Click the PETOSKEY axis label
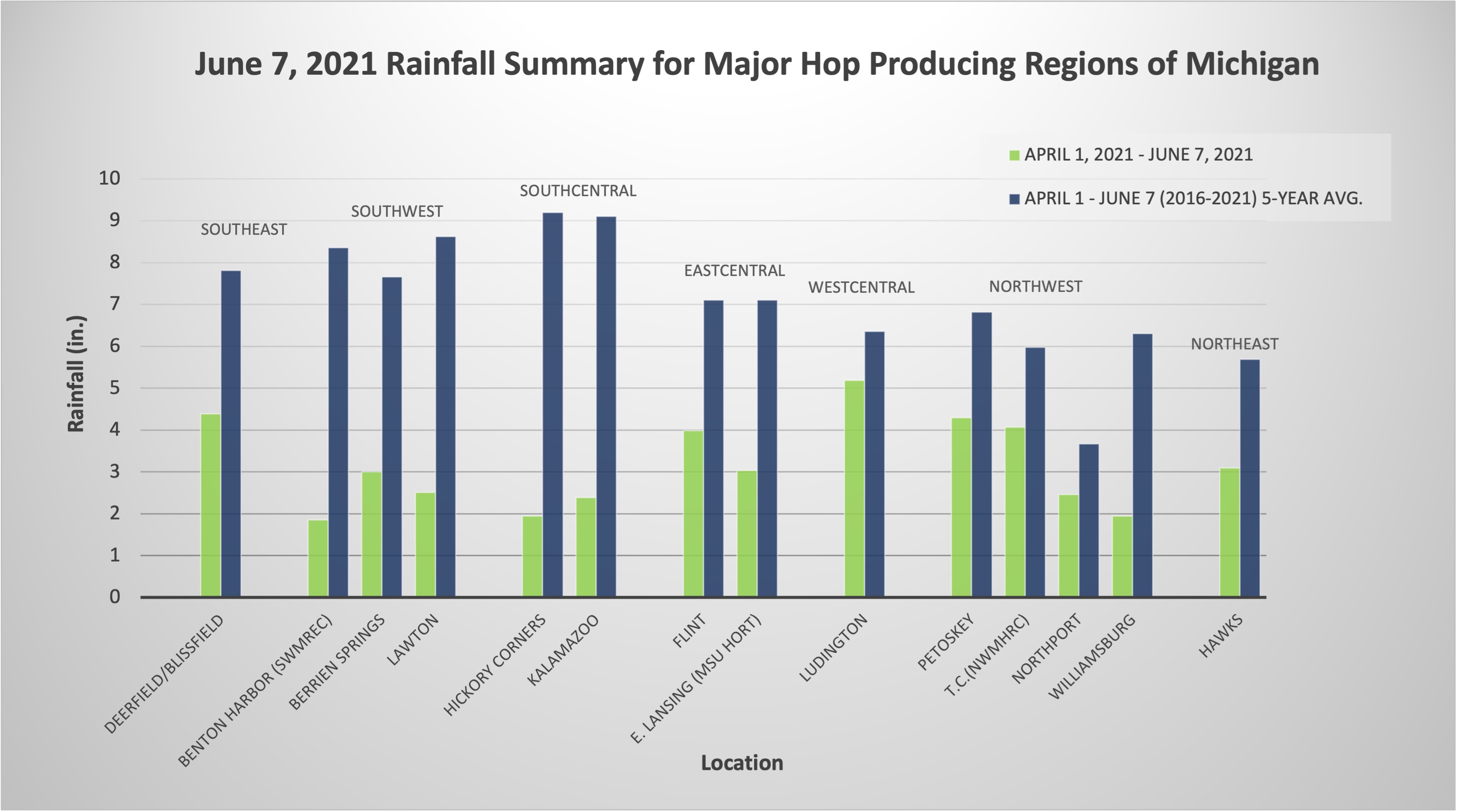 coord(945,642)
